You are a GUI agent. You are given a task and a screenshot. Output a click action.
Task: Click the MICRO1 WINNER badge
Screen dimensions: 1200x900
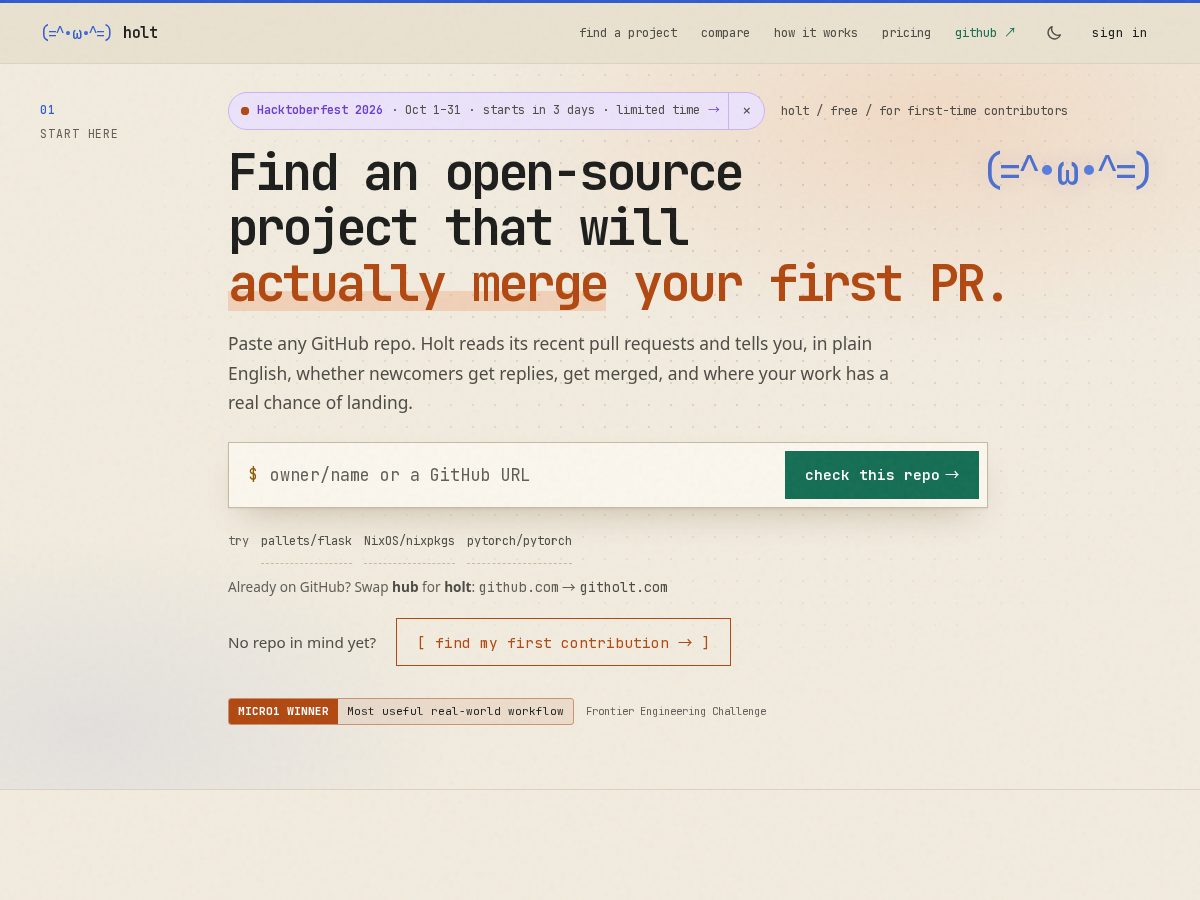click(x=283, y=712)
